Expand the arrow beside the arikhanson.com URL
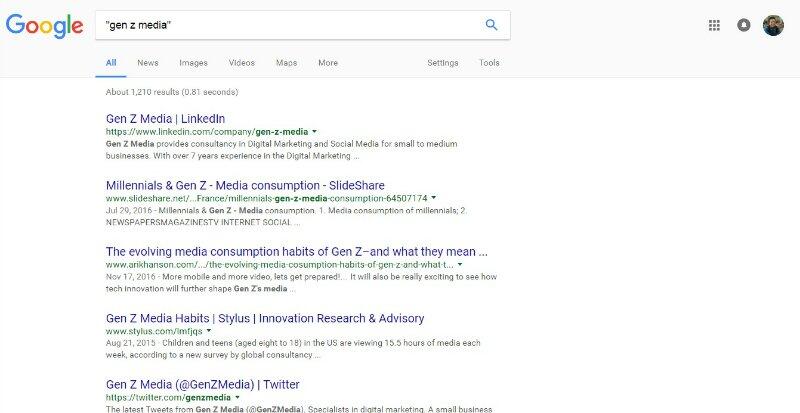This screenshot has height=413, width=800. tap(460, 264)
